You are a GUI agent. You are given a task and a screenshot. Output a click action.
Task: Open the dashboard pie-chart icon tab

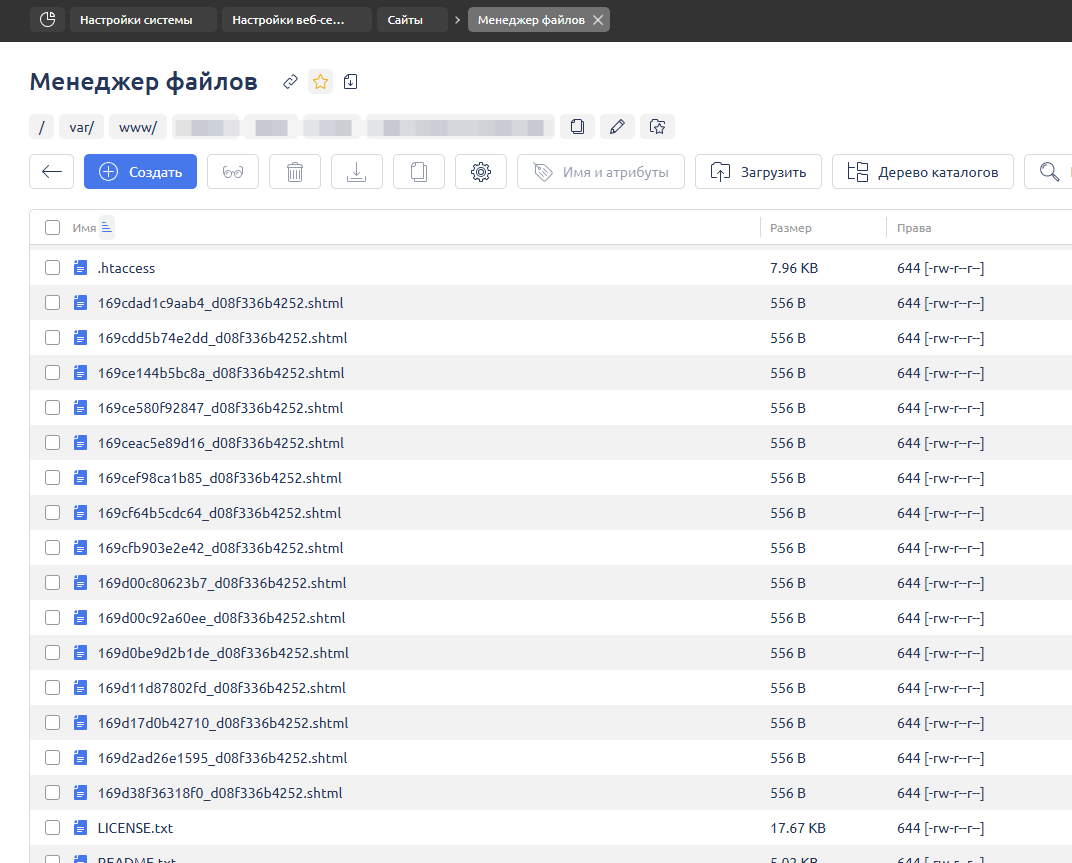click(47, 20)
